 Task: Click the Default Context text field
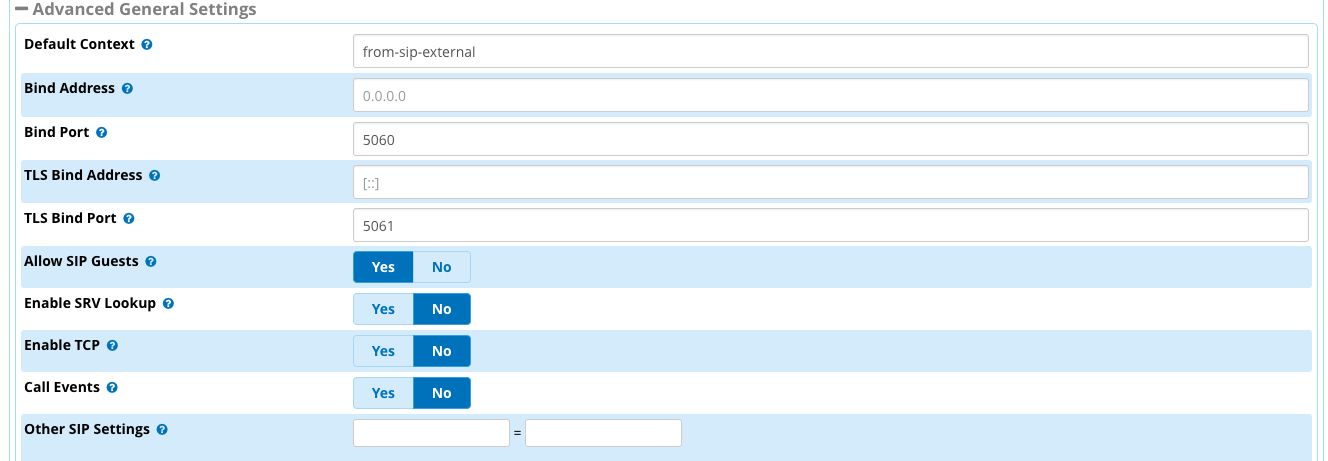(830, 51)
